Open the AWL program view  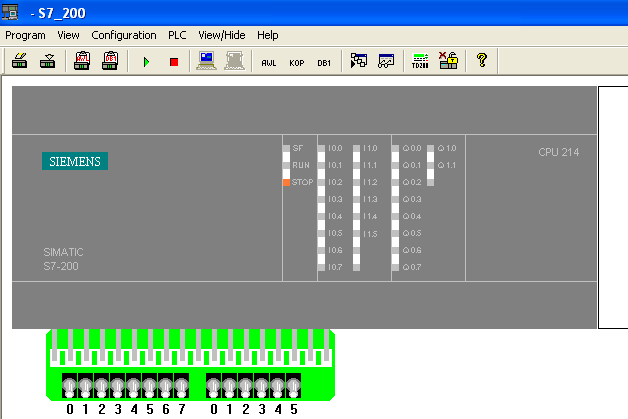coord(269,63)
